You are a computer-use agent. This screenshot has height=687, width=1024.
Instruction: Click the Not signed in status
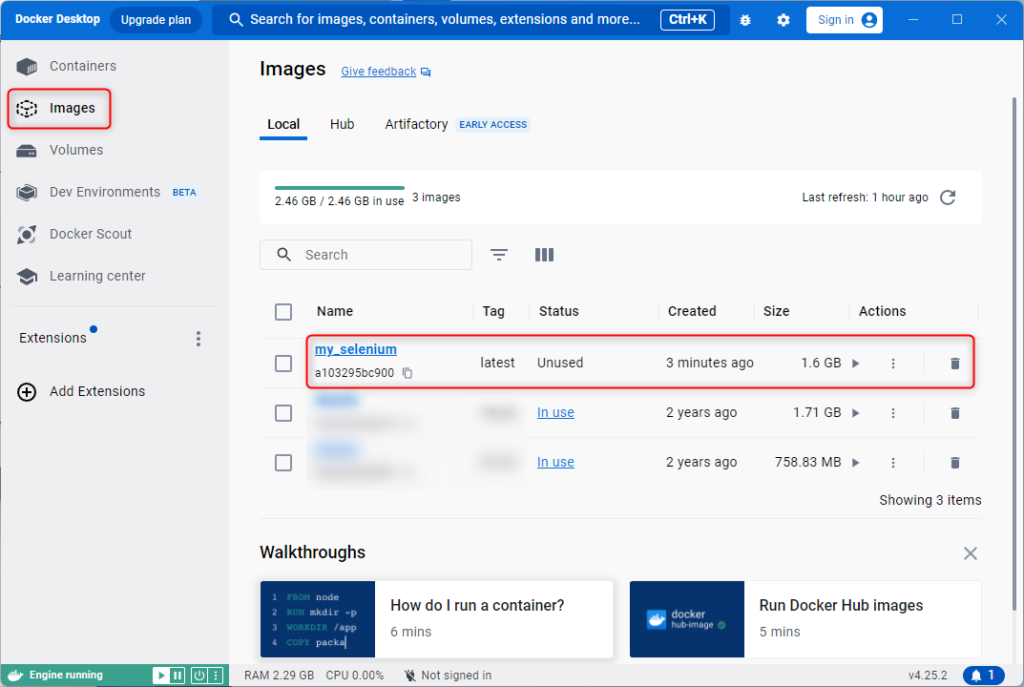click(448, 675)
